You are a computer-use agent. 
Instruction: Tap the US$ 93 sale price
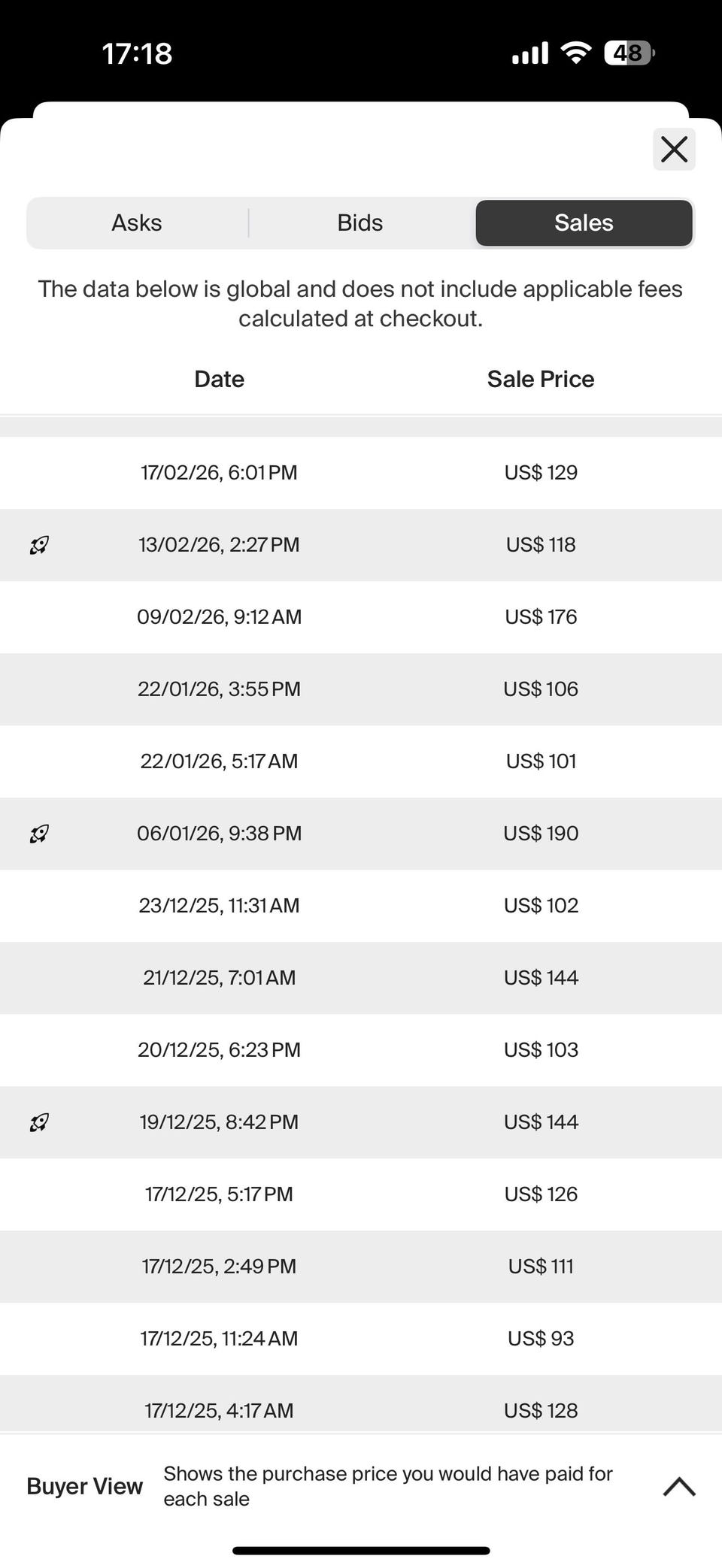[541, 1339]
